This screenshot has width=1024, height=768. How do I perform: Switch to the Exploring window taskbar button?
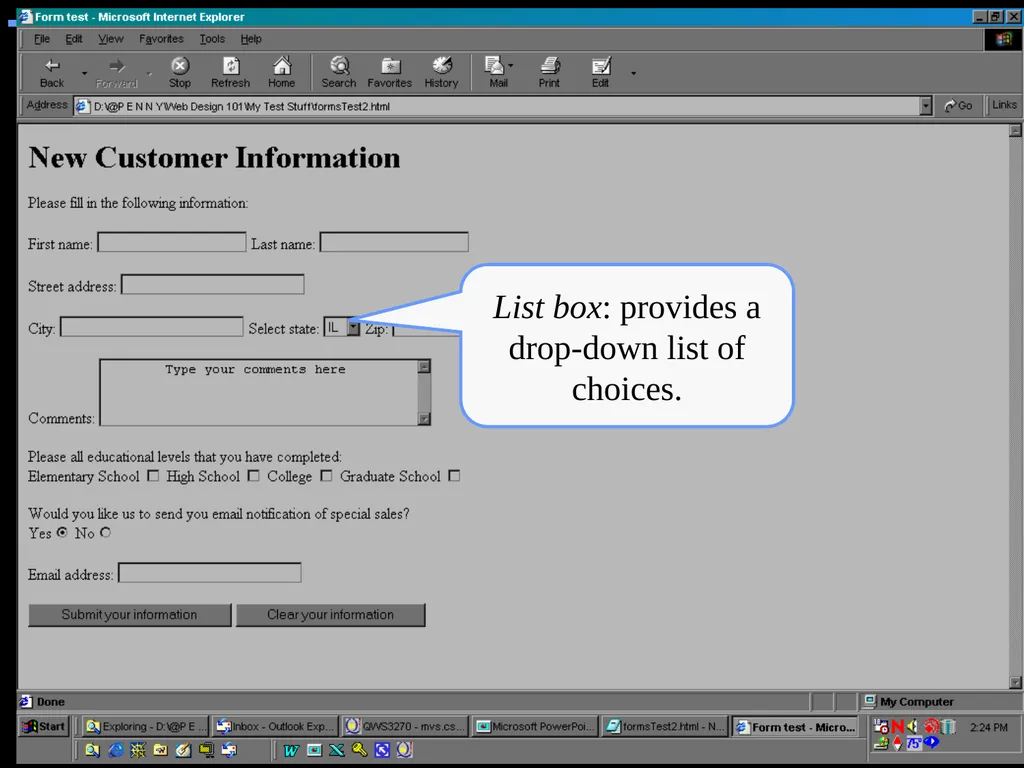pyautogui.click(x=146, y=726)
